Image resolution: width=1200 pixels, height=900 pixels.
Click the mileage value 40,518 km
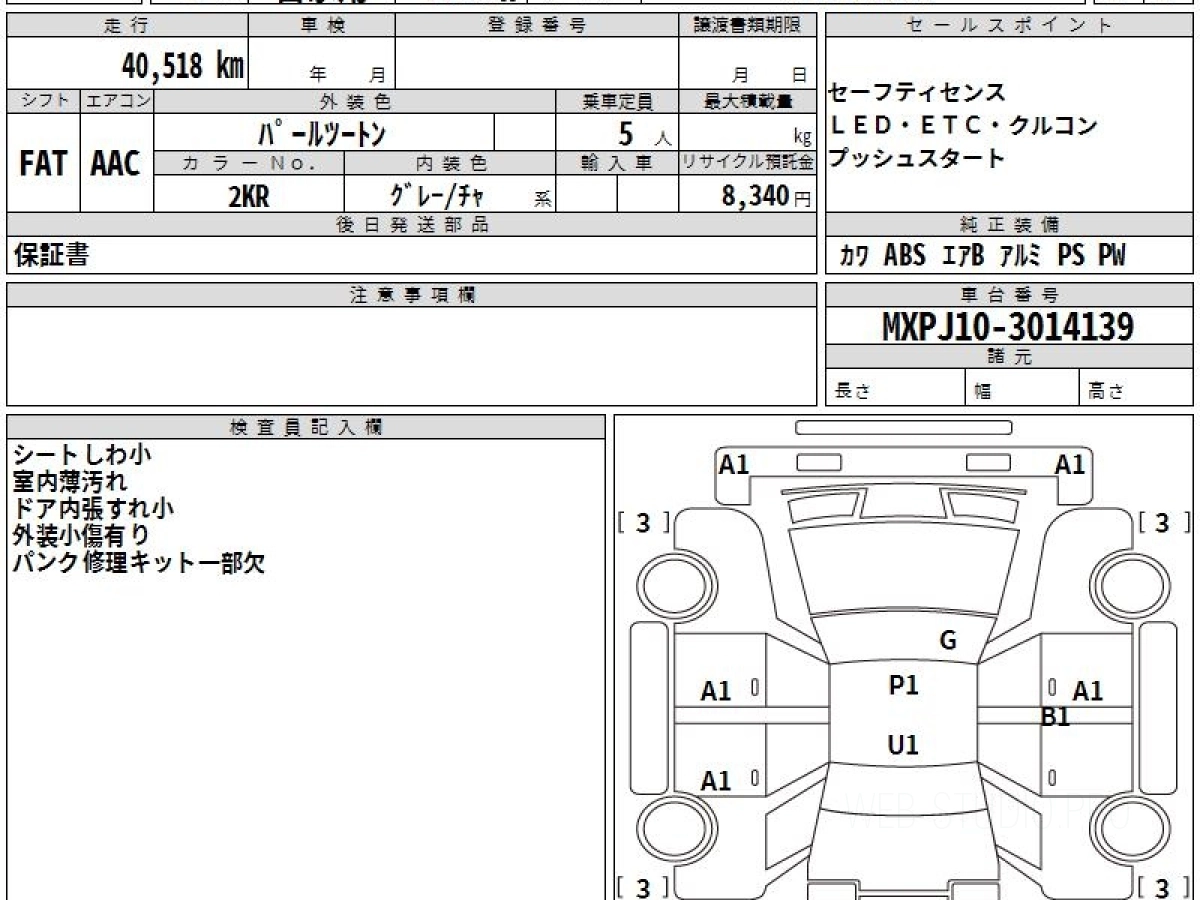(183, 65)
